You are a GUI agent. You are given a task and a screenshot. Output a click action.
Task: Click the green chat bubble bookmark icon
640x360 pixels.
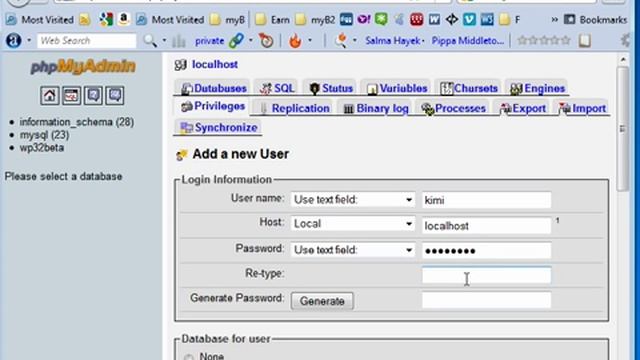click(x=381, y=19)
